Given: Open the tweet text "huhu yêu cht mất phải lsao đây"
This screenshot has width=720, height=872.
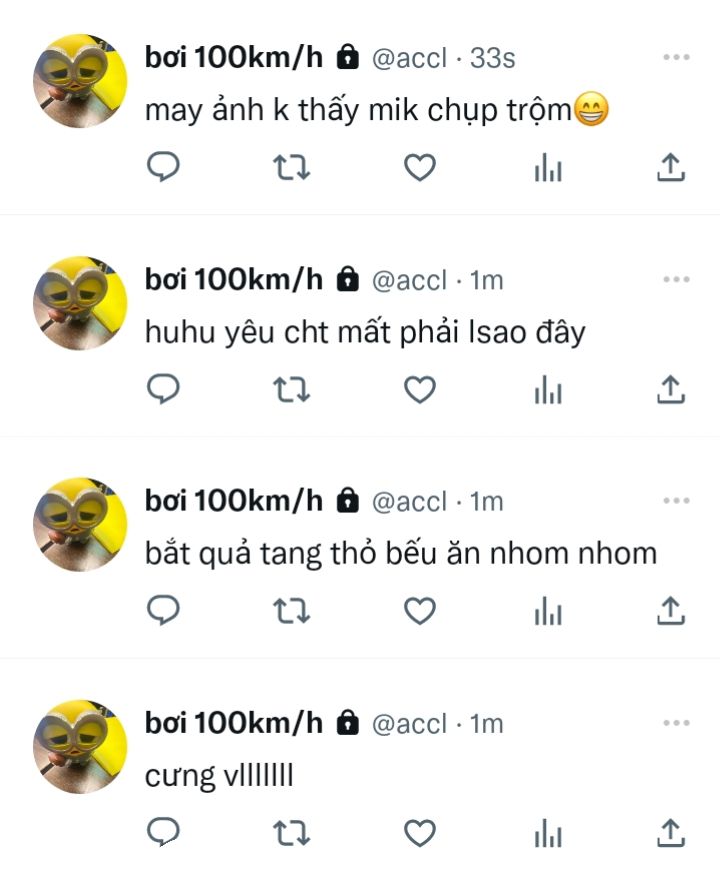Looking at the screenshot, I should coord(365,333).
